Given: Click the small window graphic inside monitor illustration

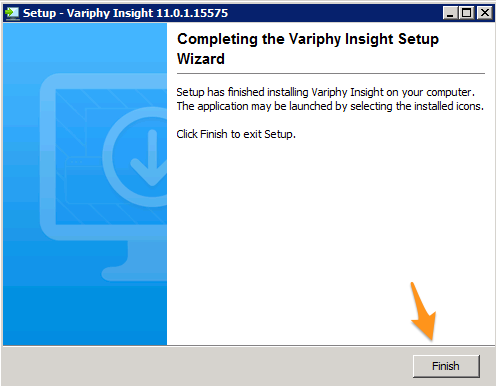Looking at the screenshot, I should pyautogui.click(x=83, y=180).
